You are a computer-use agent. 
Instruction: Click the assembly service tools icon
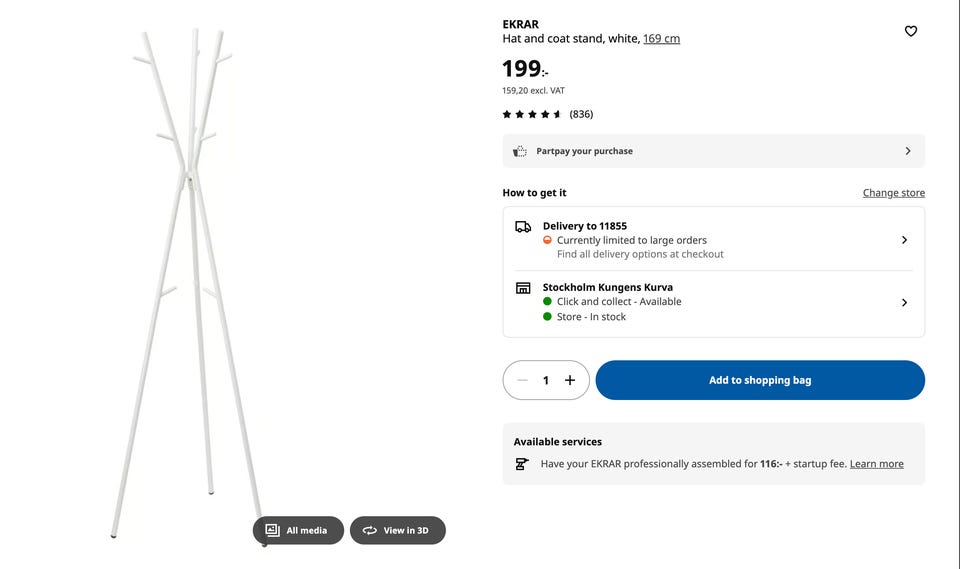coord(521,464)
